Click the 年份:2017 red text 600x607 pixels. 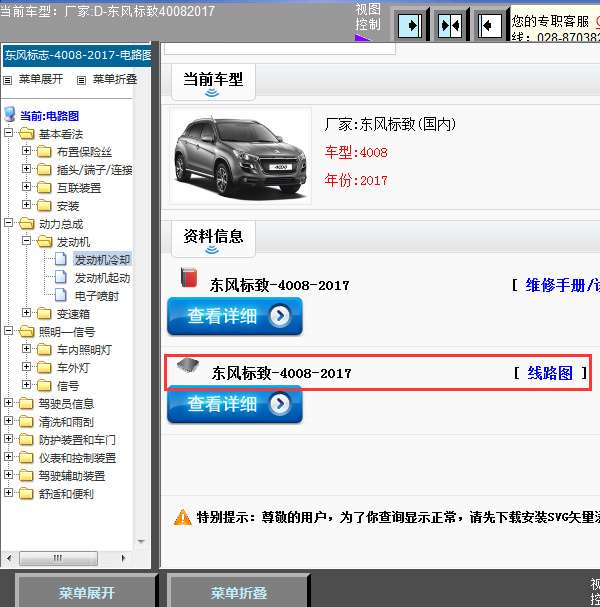(x=356, y=180)
